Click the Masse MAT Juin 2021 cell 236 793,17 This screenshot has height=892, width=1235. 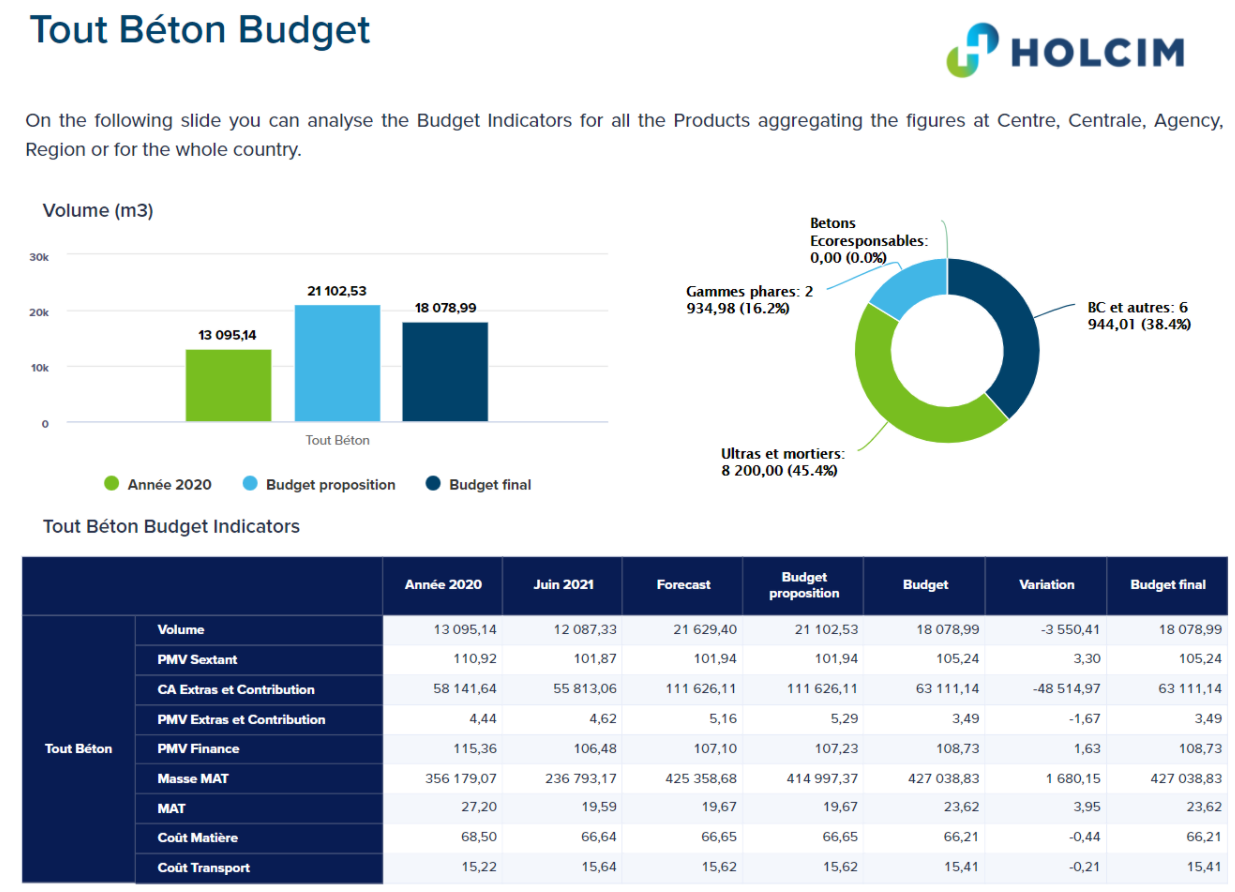pos(563,779)
